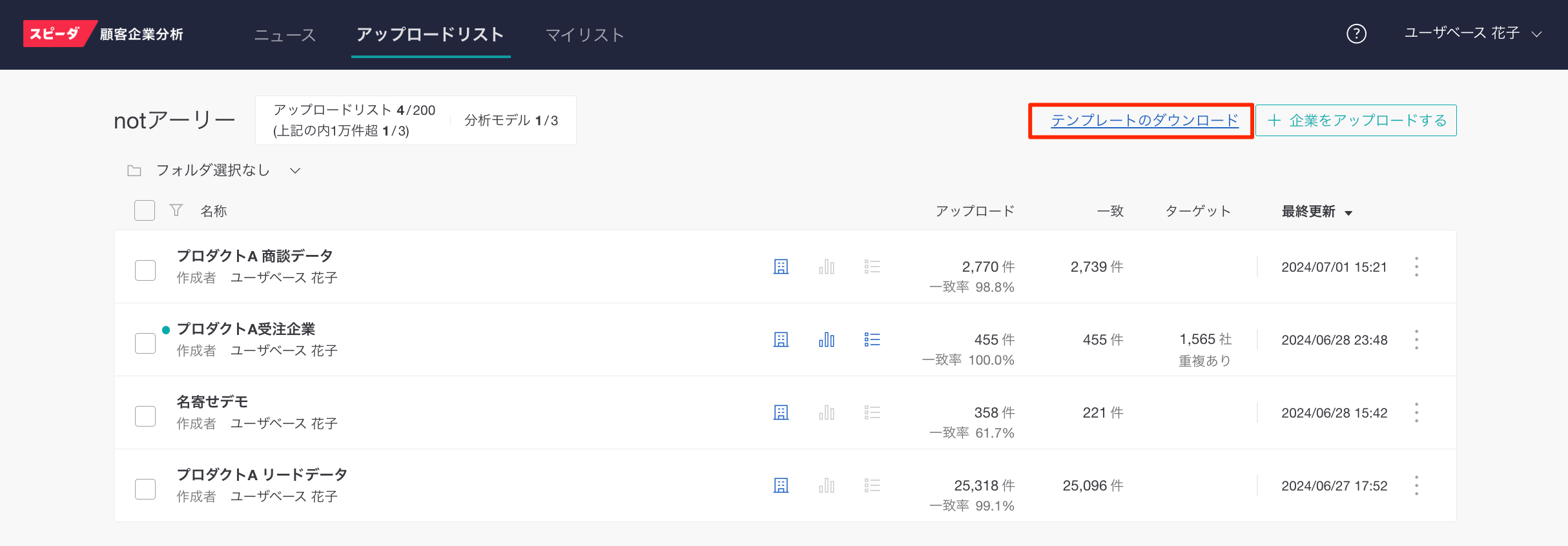Image resolution: width=1568 pixels, height=546 pixels.
Task: Open three-dot menu for プロダクトA リードデータ
Action: 1416,485
